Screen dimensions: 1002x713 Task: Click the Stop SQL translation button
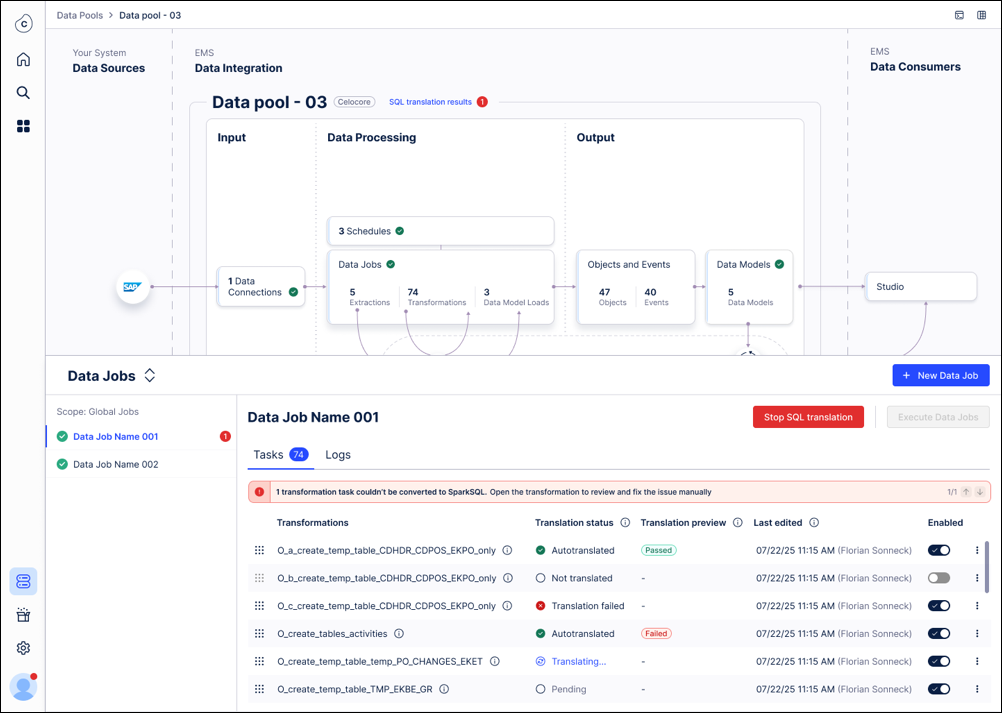click(807, 417)
